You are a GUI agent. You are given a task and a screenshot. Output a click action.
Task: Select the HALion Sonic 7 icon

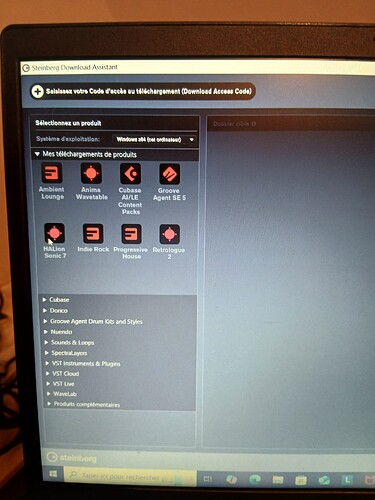point(54,233)
